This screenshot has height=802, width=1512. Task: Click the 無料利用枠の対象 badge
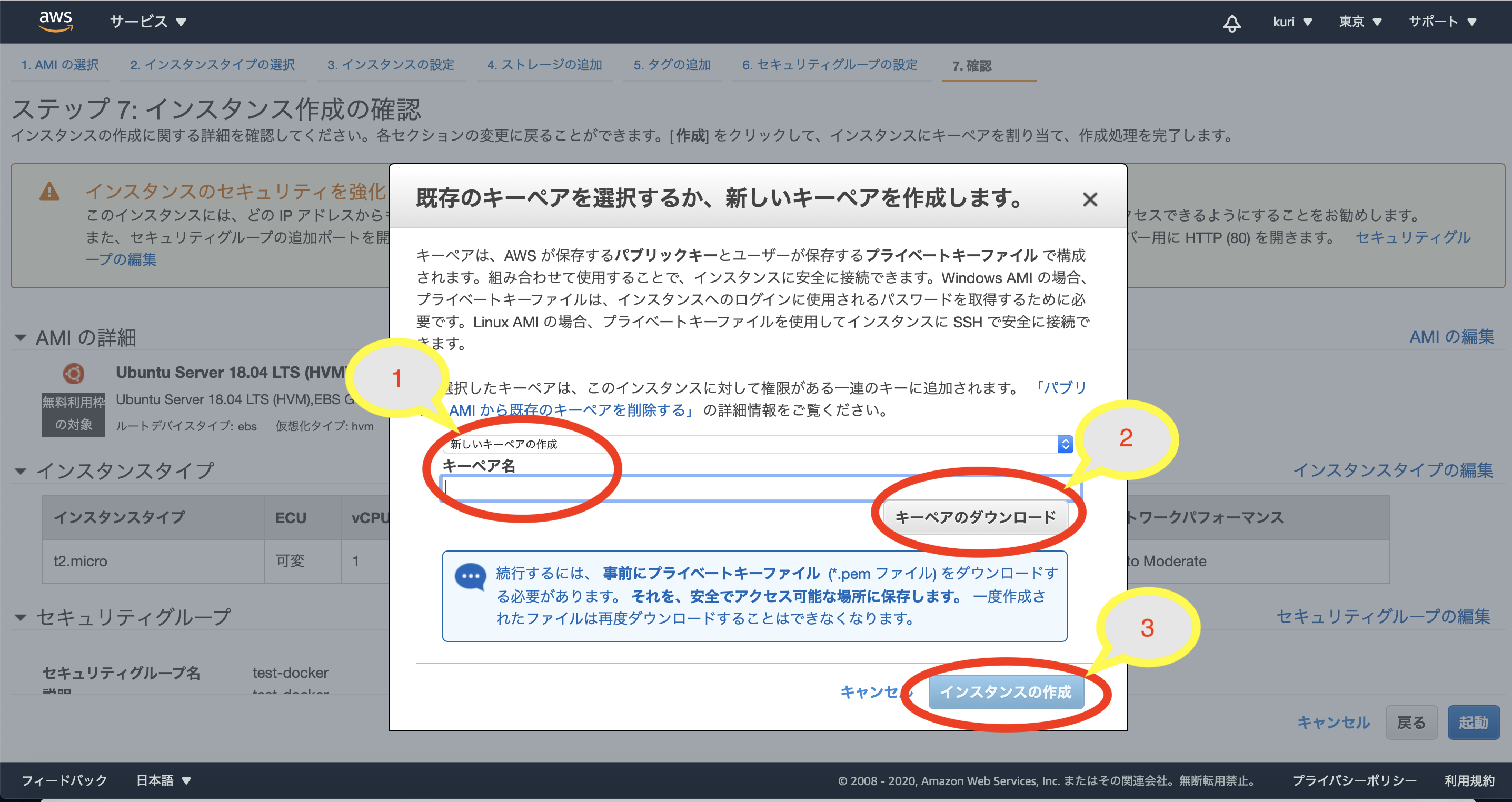click(73, 414)
